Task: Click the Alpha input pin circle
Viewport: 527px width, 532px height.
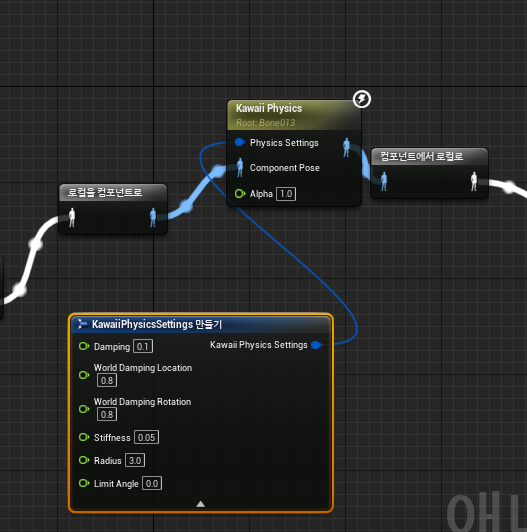Action: (x=240, y=194)
